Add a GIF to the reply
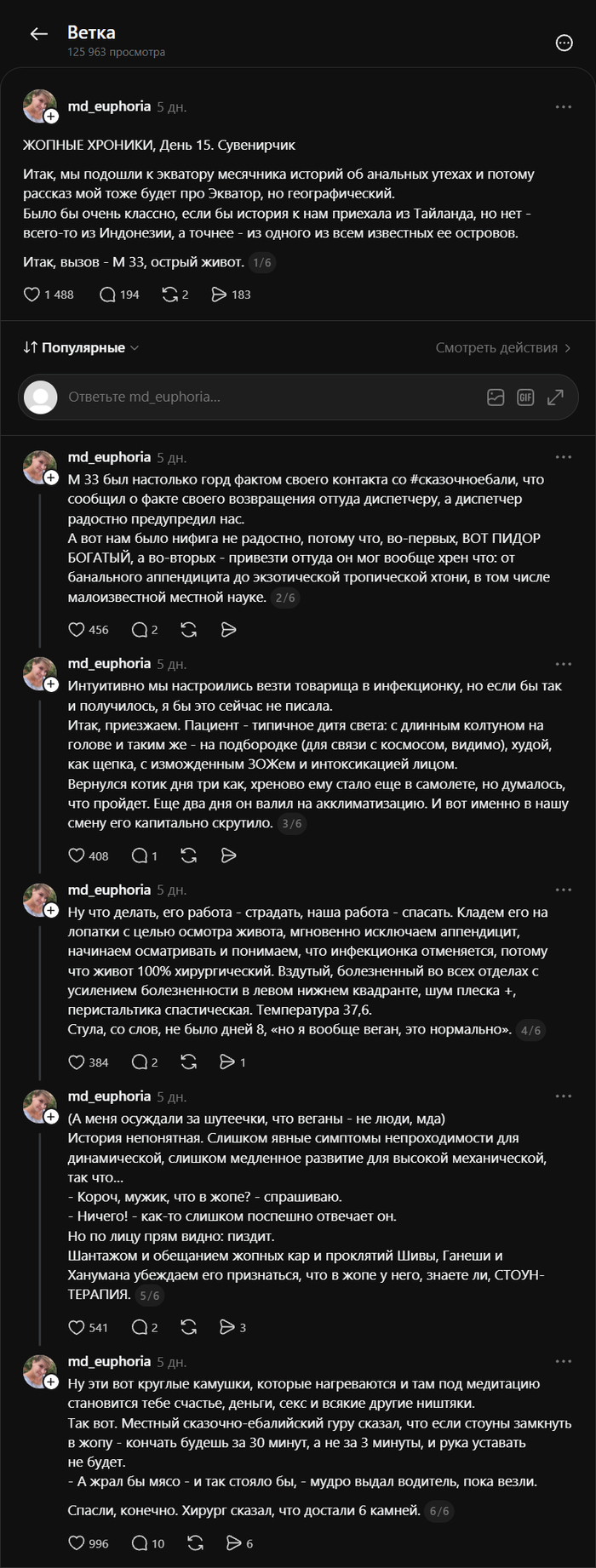This screenshot has width=596, height=1568. pyautogui.click(x=525, y=397)
